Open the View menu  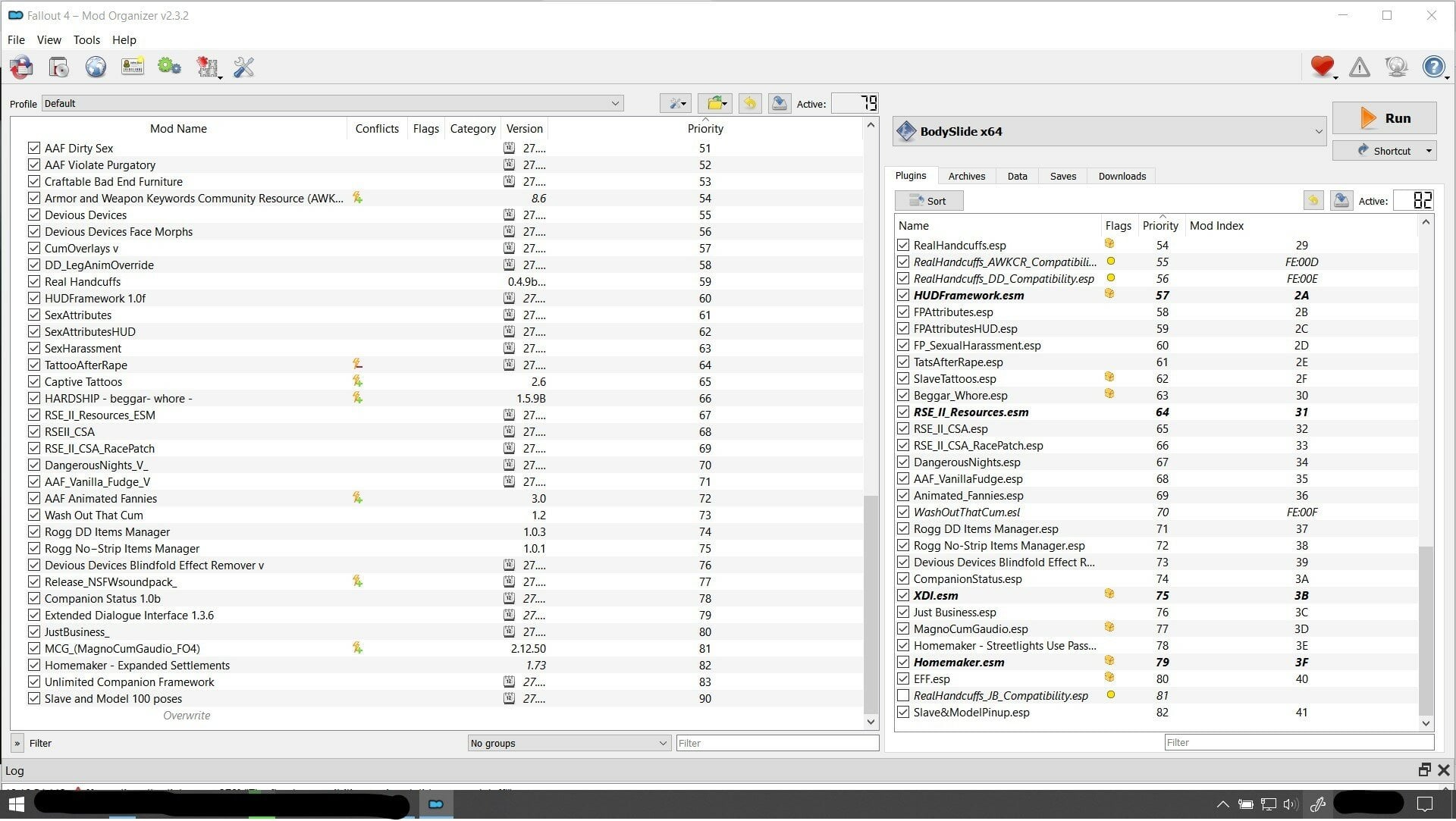[x=49, y=39]
